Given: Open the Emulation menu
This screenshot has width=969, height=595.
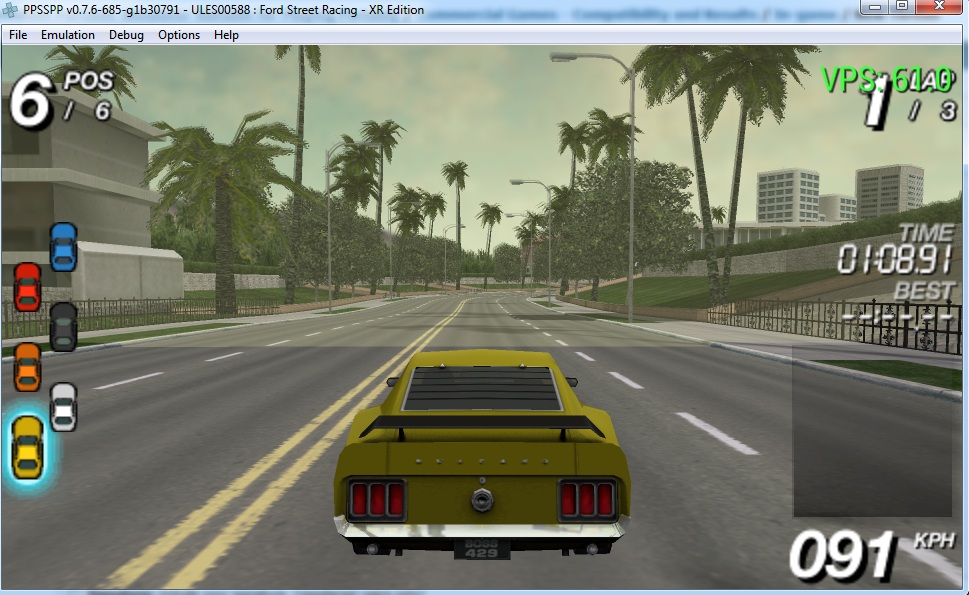Looking at the screenshot, I should 68,35.
